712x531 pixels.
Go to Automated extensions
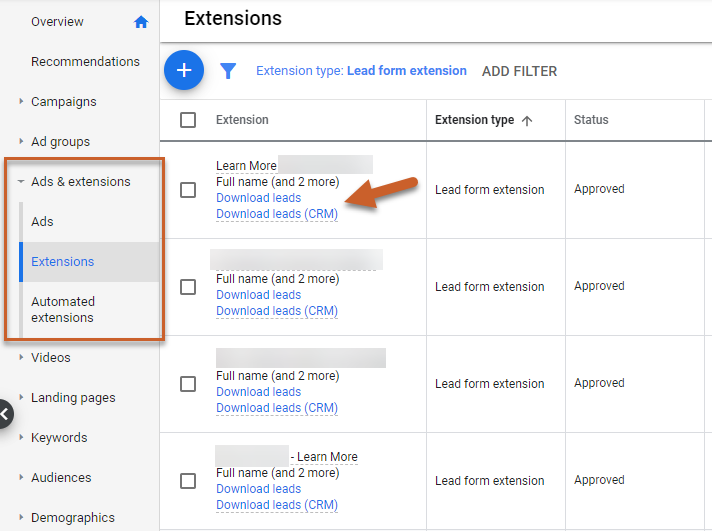pos(63,309)
